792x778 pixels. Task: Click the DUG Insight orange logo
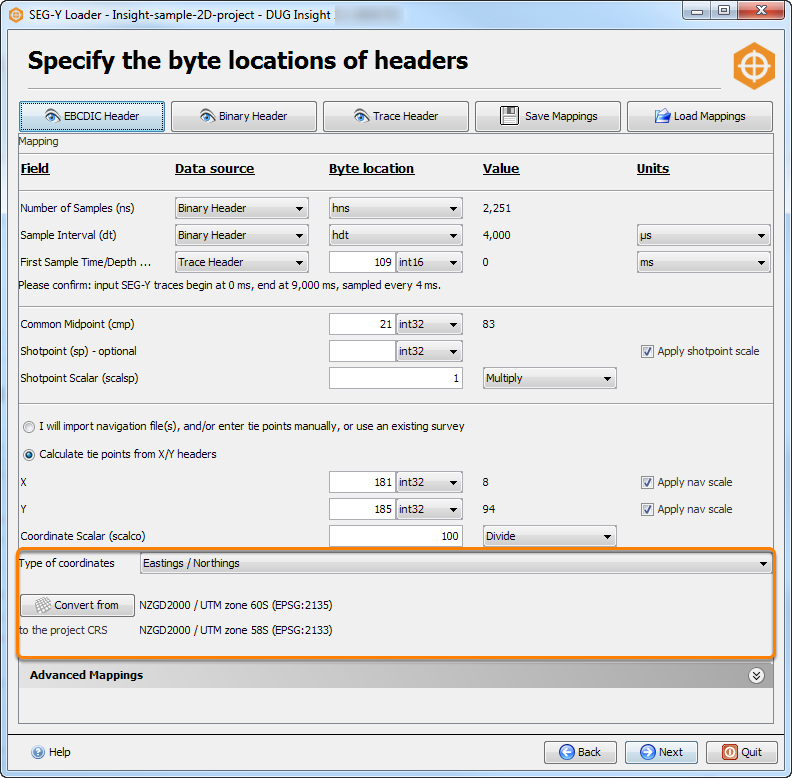coord(754,66)
